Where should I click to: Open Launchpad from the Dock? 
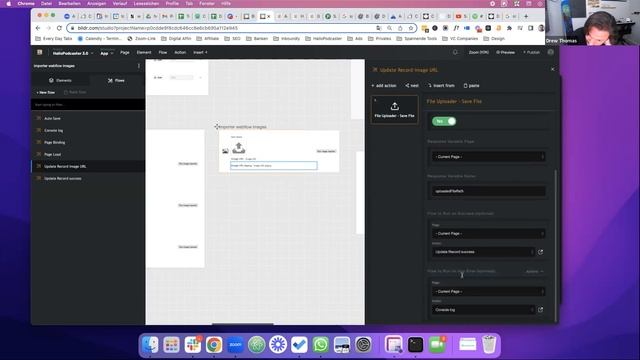coord(171,345)
